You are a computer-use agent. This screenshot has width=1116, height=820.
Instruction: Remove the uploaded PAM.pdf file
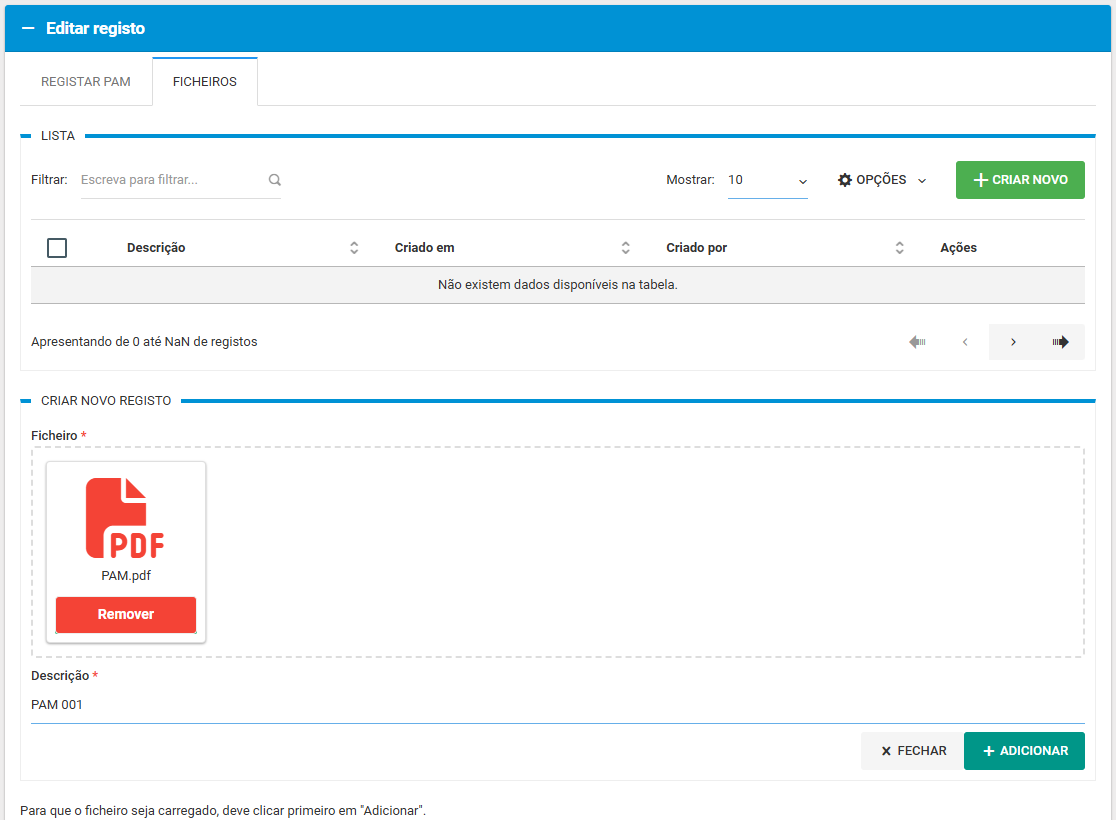pos(126,615)
